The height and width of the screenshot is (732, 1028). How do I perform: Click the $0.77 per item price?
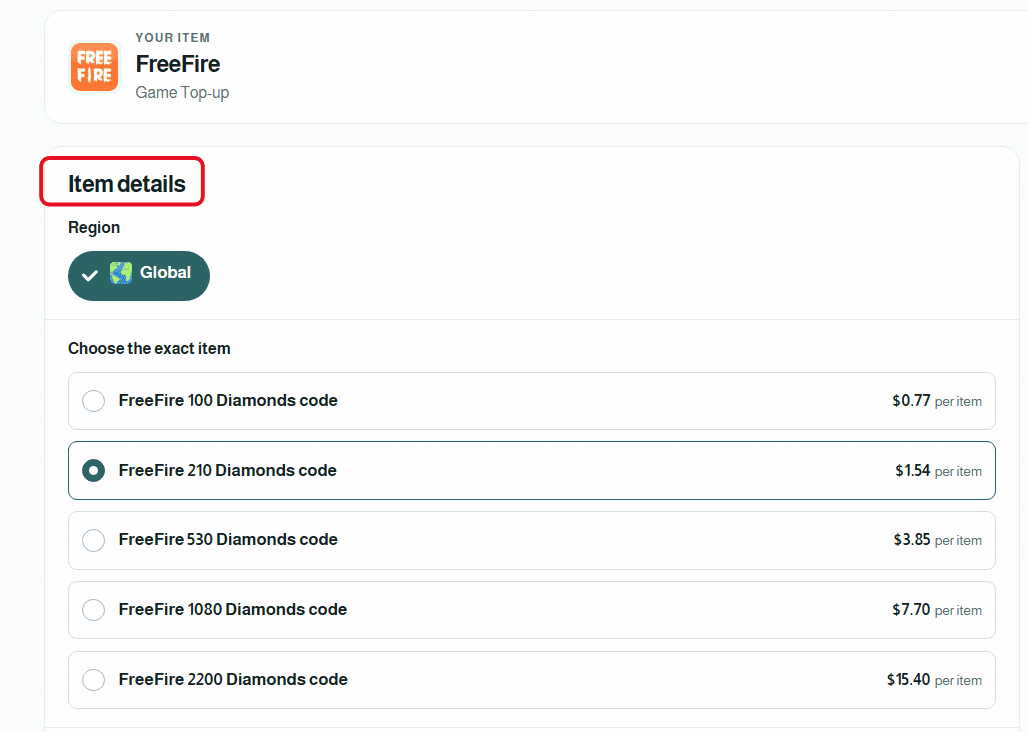click(x=937, y=401)
